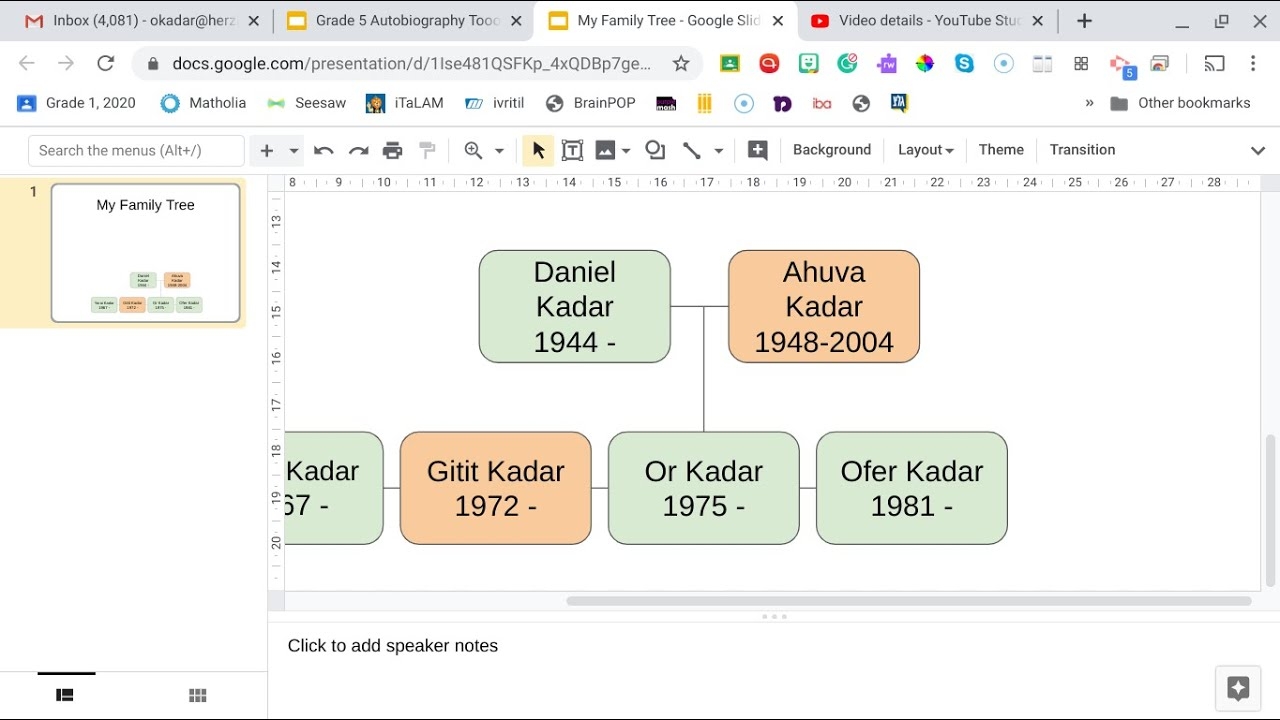
Task: Click the Add comment icon
Action: (757, 151)
